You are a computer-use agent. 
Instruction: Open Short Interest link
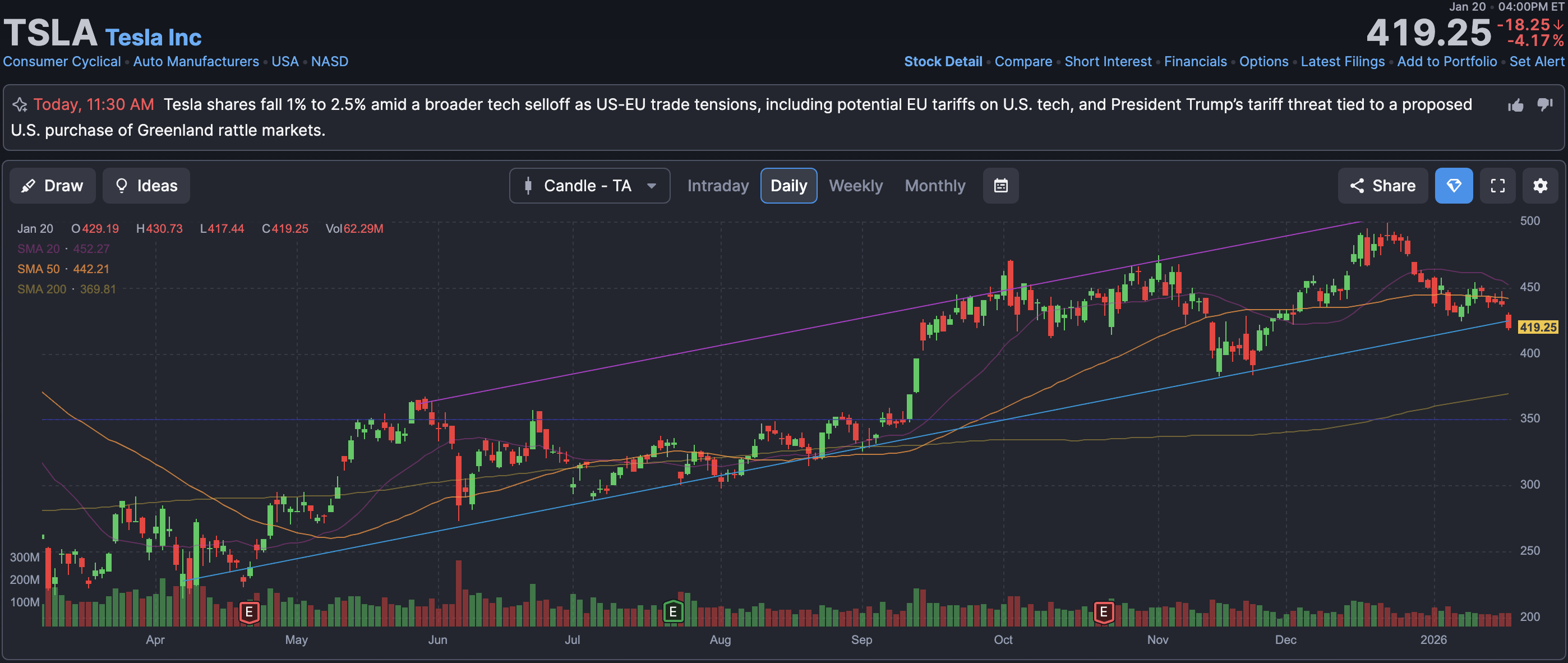click(x=1107, y=62)
